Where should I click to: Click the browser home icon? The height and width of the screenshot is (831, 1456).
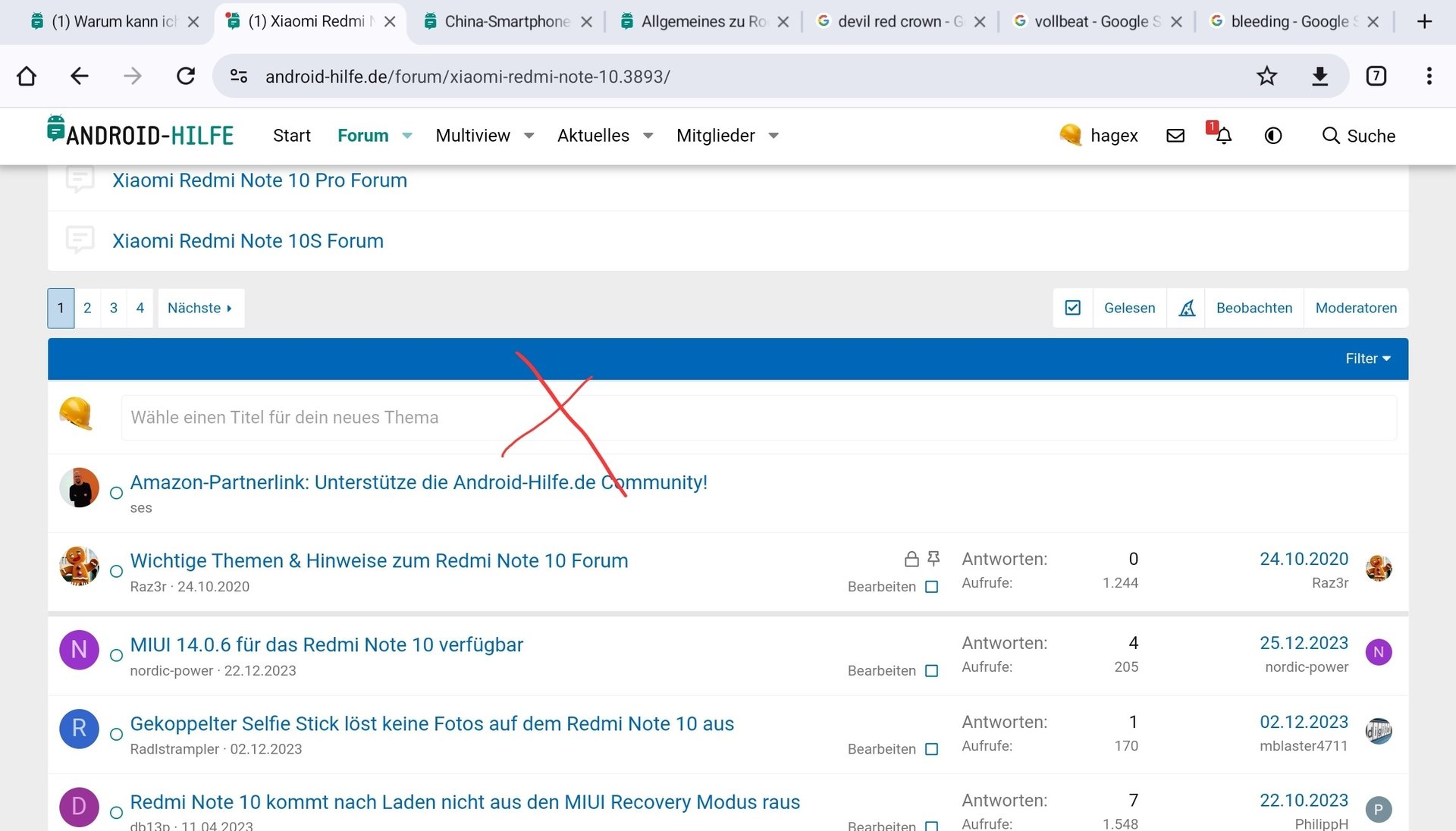click(27, 76)
